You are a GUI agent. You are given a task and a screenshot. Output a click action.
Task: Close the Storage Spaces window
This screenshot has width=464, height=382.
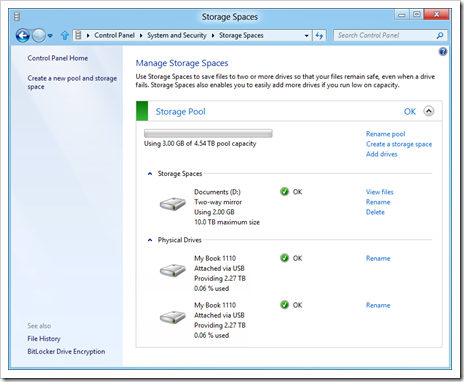pos(437,15)
